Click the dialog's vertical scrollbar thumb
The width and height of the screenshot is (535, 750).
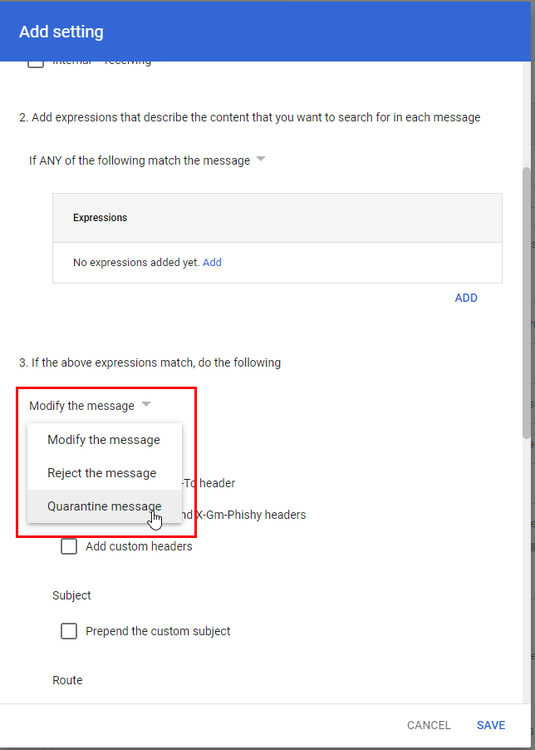click(x=526, y=302)
